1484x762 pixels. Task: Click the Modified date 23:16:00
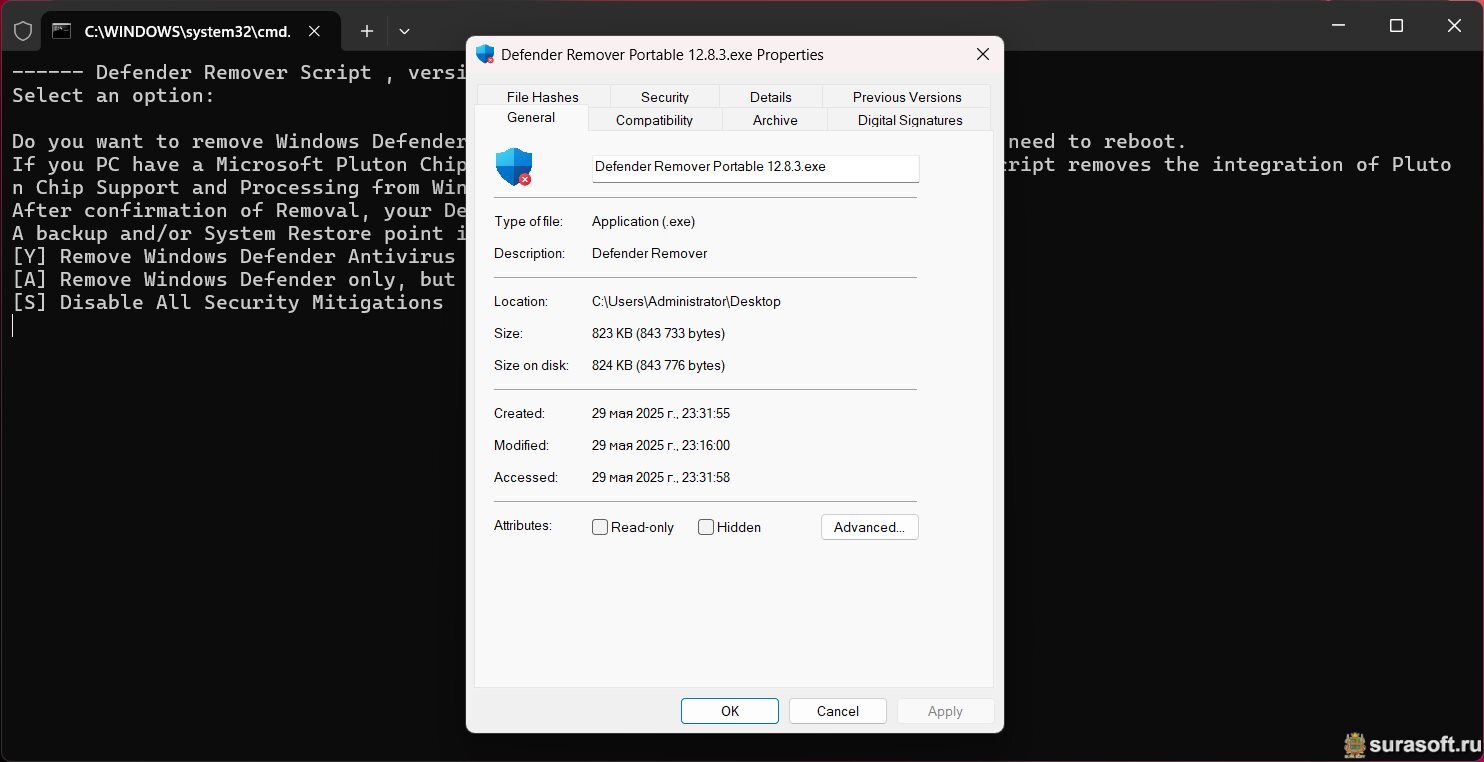click(661, 445)
